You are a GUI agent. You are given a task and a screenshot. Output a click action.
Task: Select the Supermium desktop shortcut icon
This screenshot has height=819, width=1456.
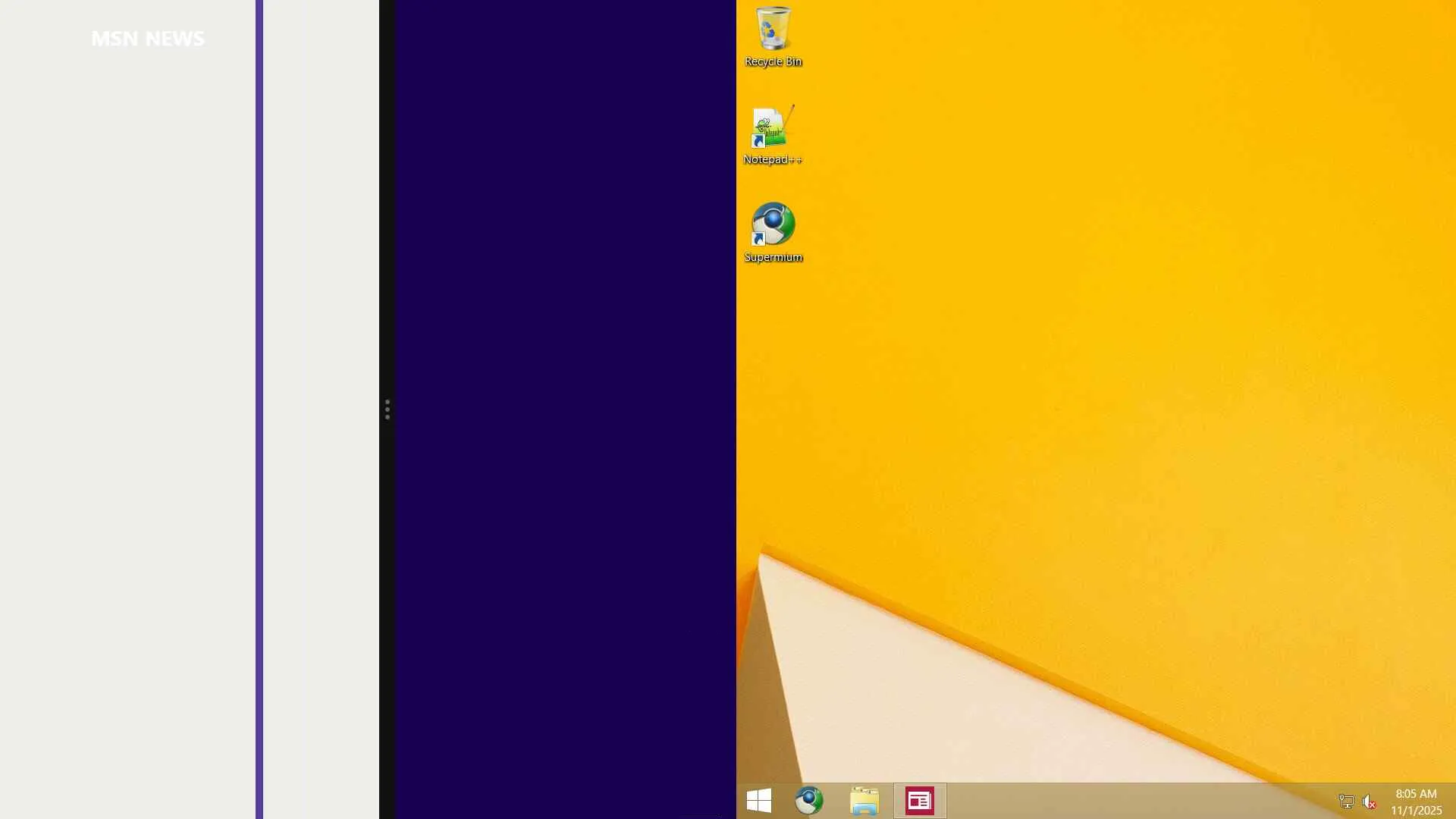tap(773, 224)
